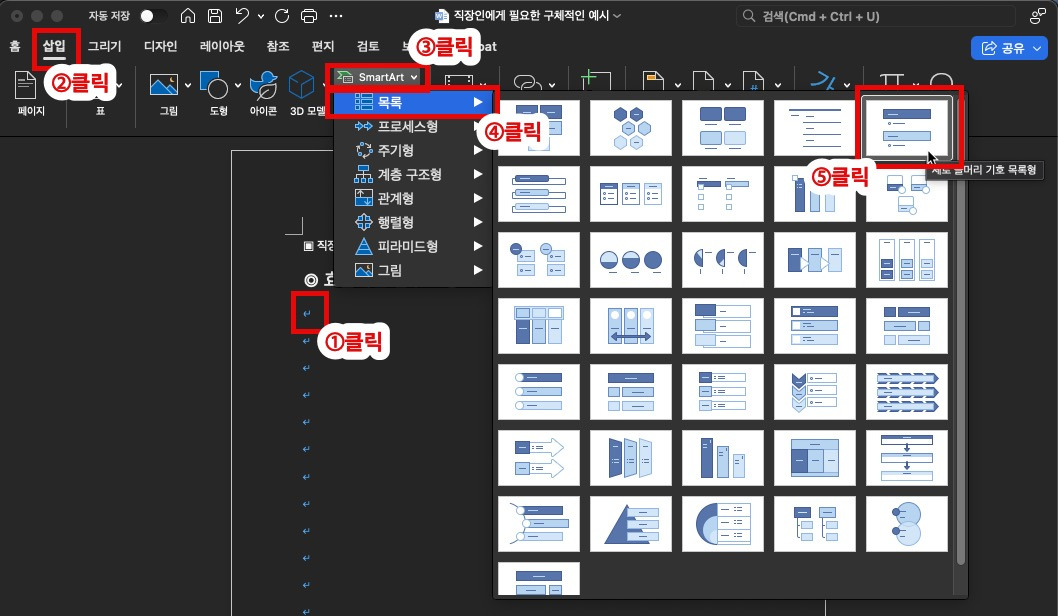This screenshot has width=1058, height=616.
Task: Select 계층 구조형 in SmartArt menu
Action: (x=412, y=174)
